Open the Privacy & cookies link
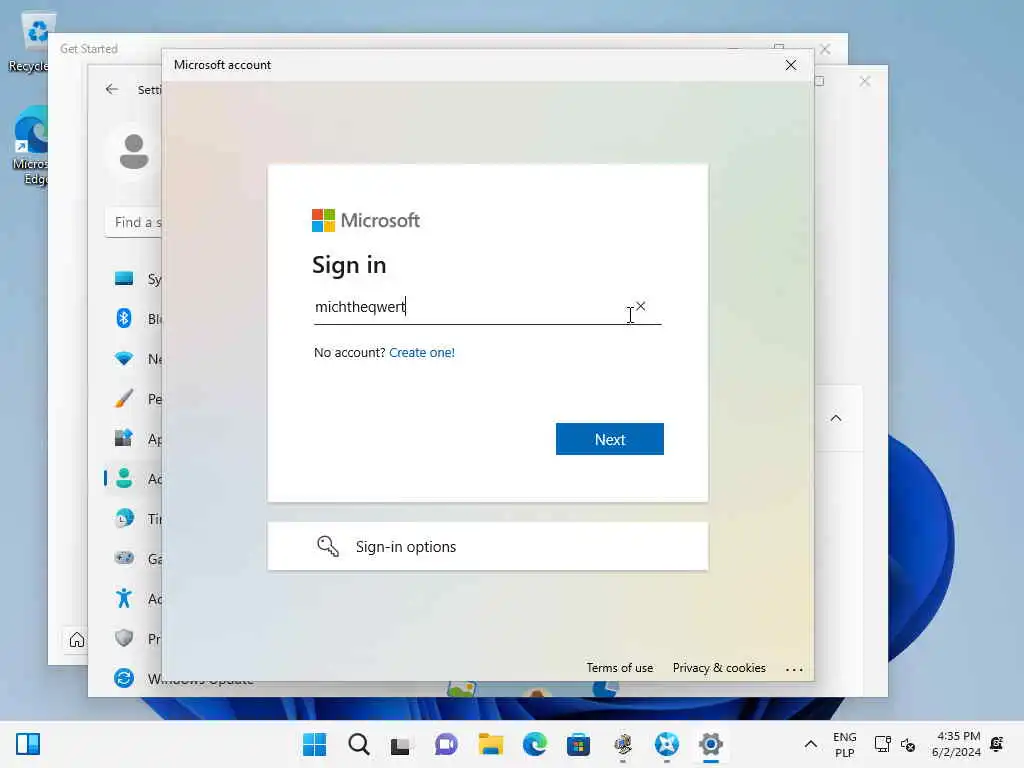This screenshot has width=1024, height=768. tap(719, 667)
